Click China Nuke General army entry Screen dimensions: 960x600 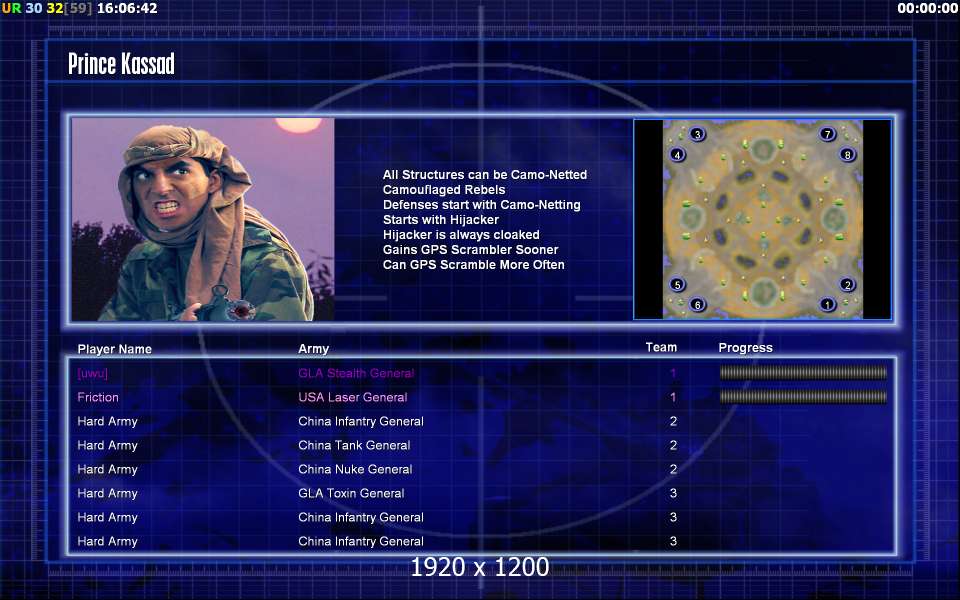point(355,469)
